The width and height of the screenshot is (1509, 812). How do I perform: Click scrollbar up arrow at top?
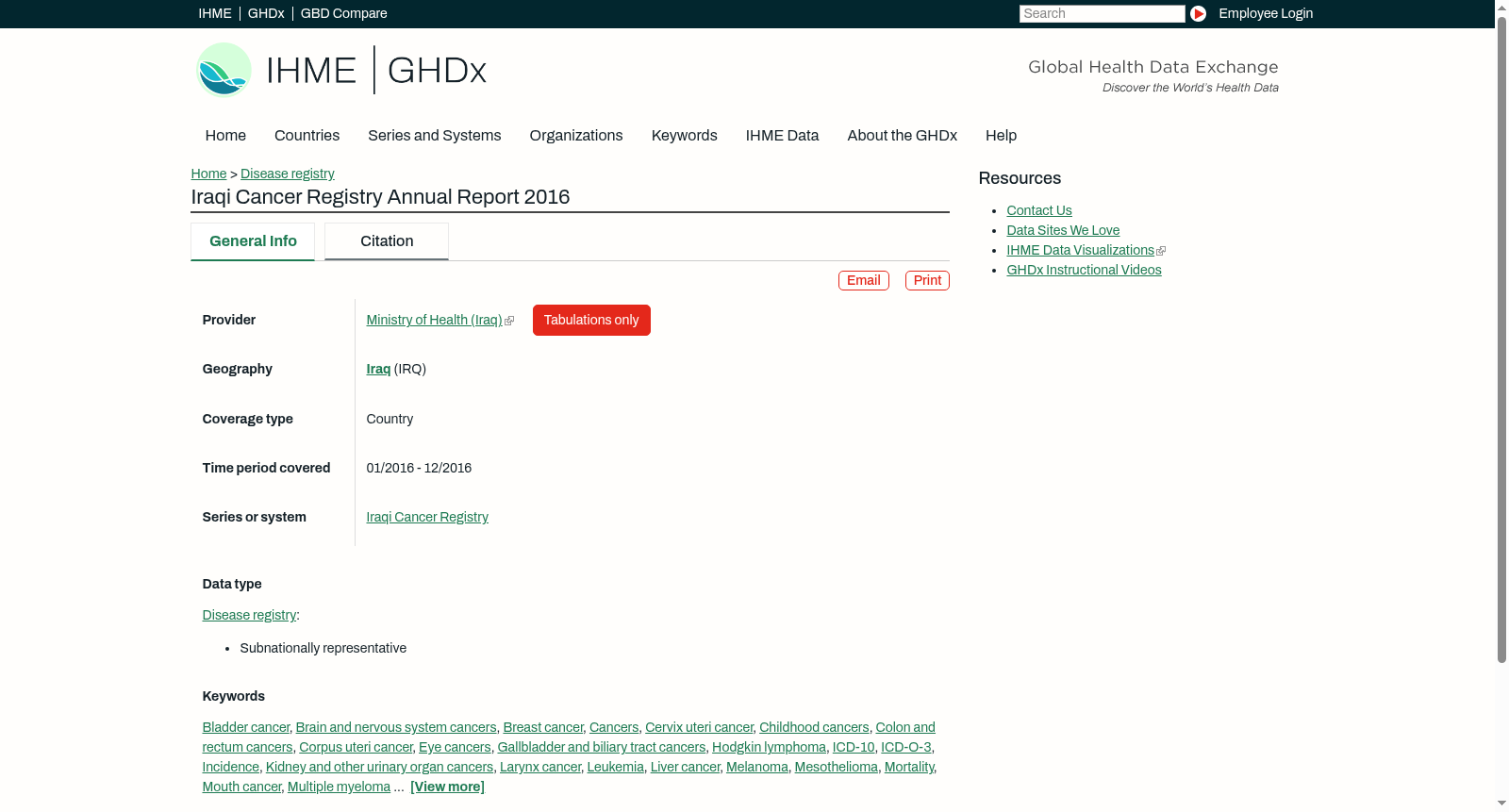pos(1501,7)
